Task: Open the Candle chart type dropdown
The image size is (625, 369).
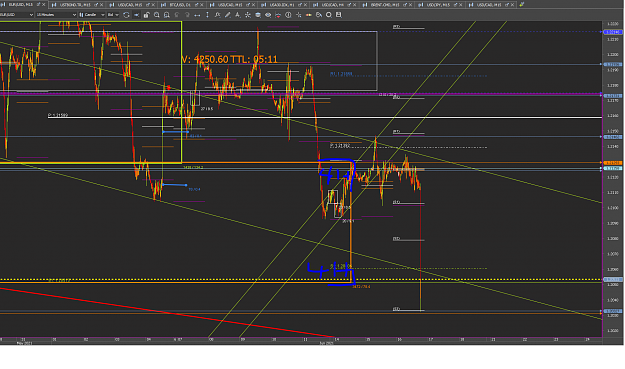Action: [x=92, y=15]
